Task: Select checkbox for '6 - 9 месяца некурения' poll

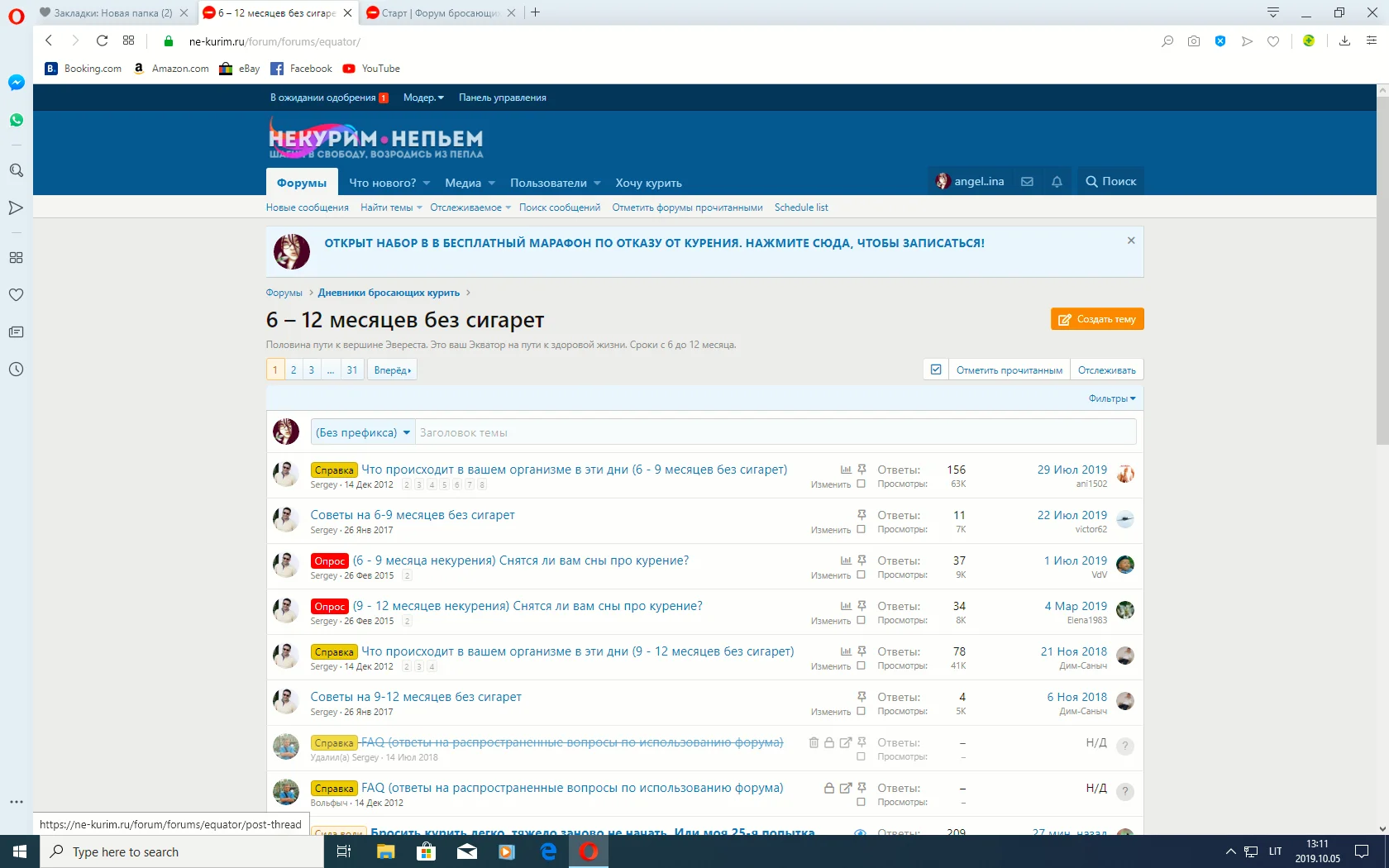Action: click(x=861, y=575)
